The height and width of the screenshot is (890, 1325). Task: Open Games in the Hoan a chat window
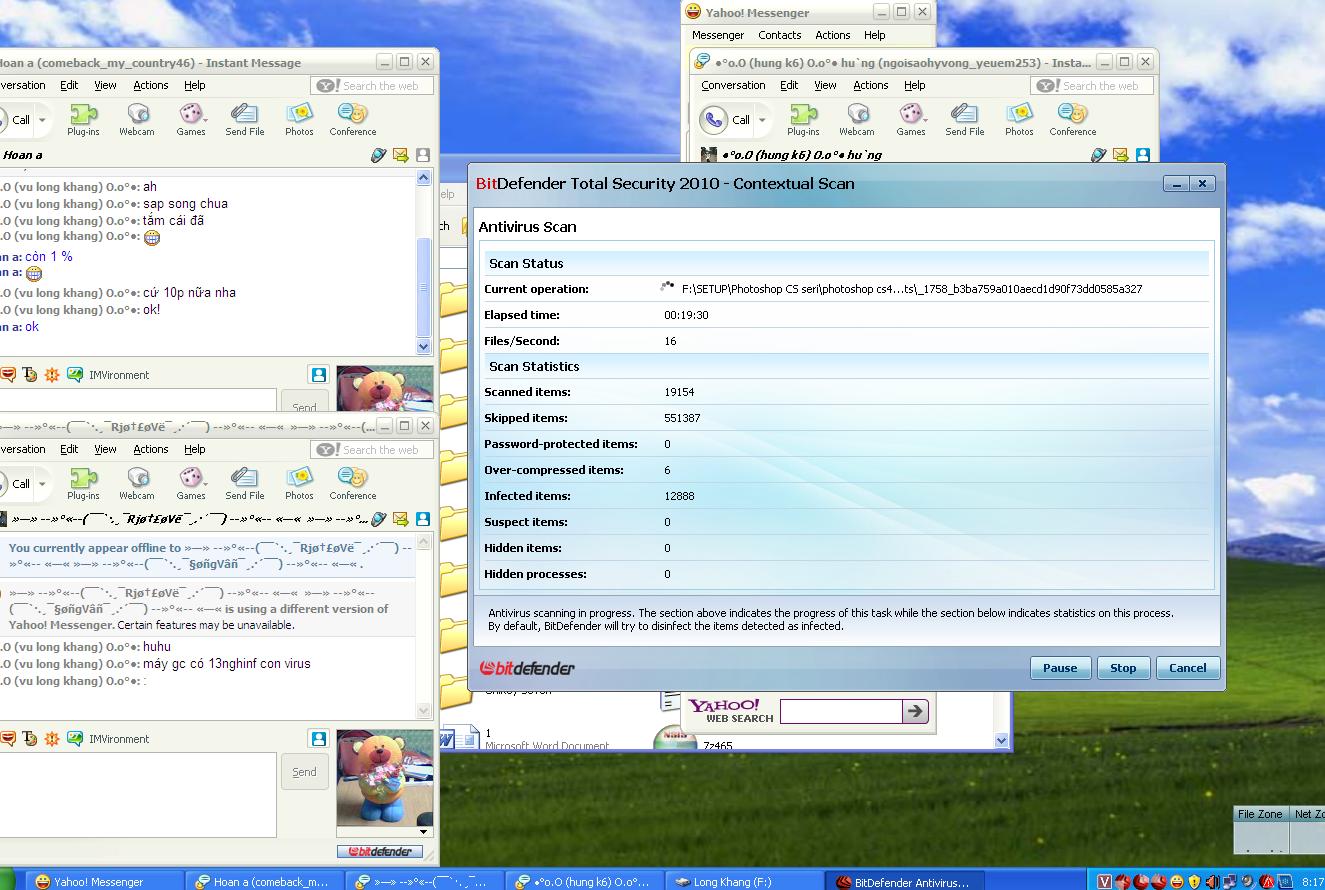coord(191,119)
